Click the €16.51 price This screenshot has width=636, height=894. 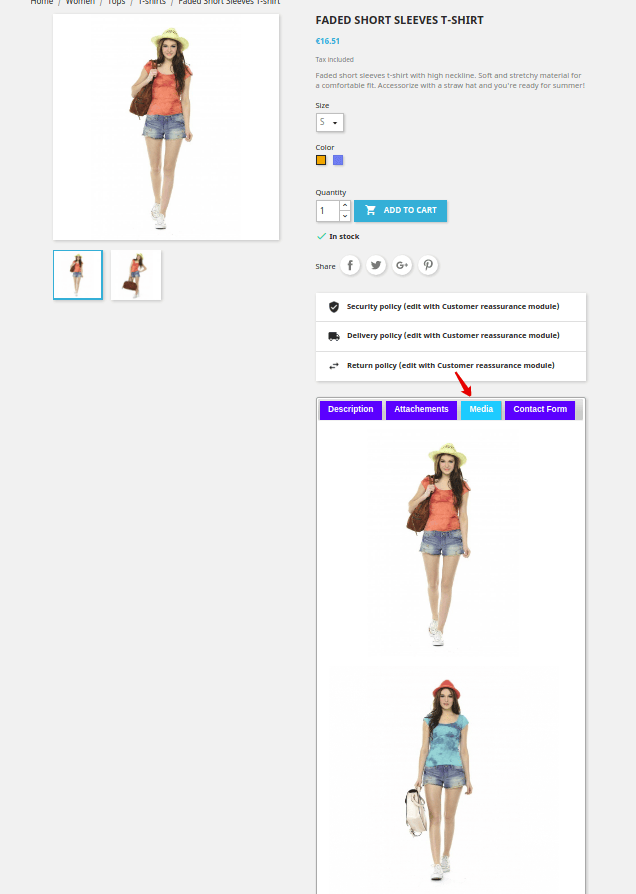(327, 41)
